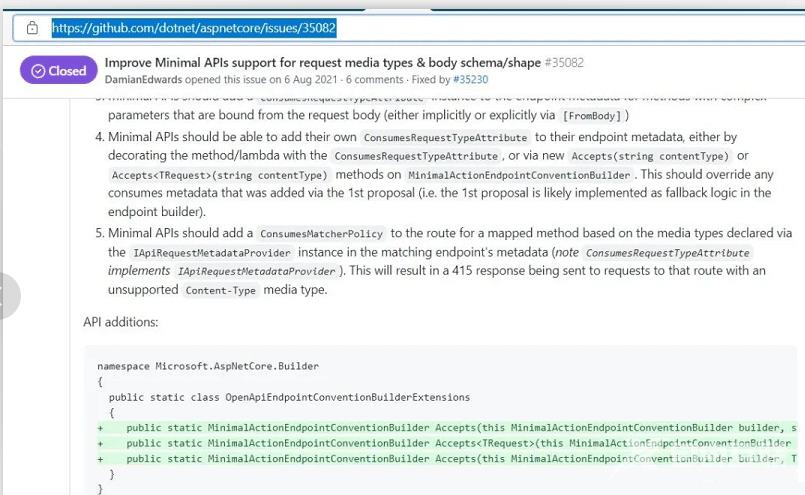Image resolution: width=805 pixels, height=495 pixels.
Task: Click the gray circular button at the left edge
Action: click(x=6, y=296)
